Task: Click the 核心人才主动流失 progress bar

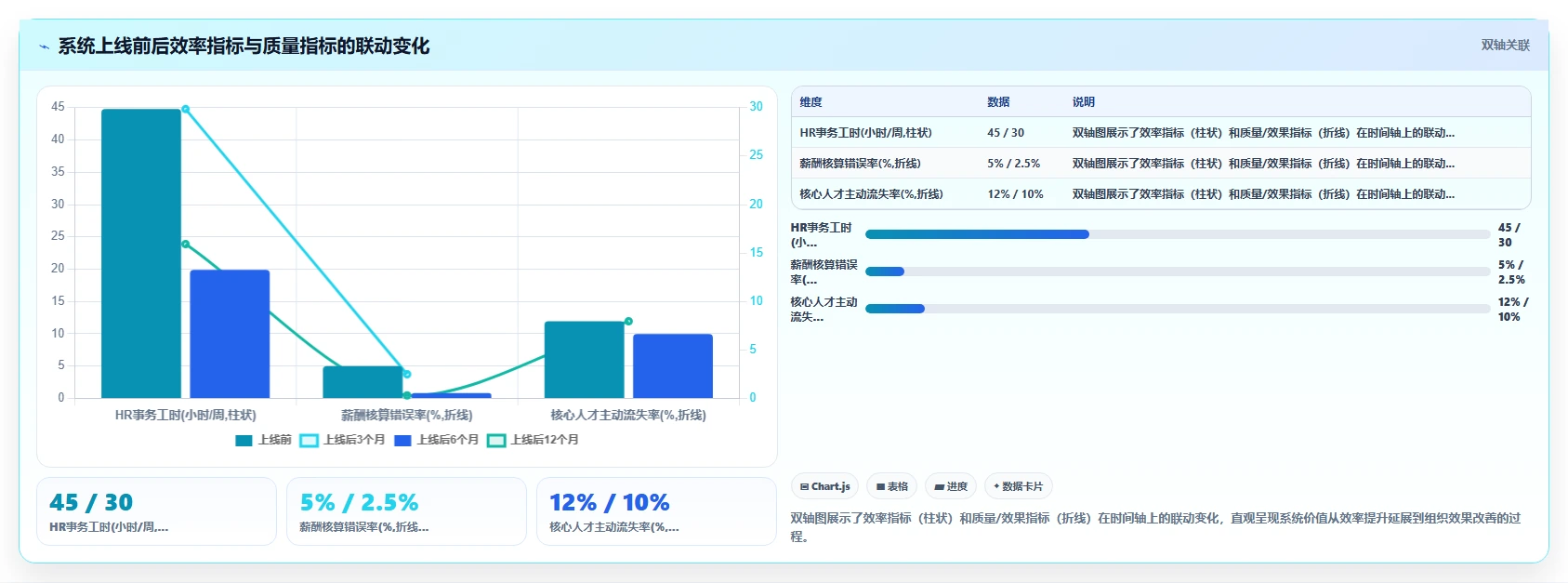Action: click(x=1178, y=309)
